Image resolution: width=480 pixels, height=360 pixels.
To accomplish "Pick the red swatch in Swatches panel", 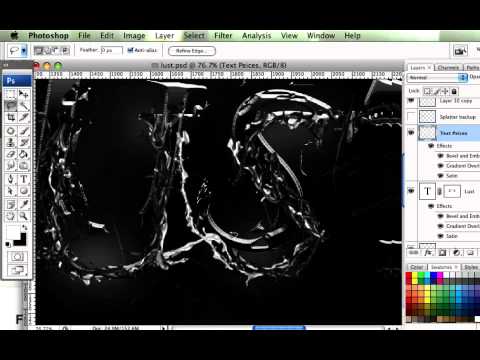I will [x=409, y=276].
